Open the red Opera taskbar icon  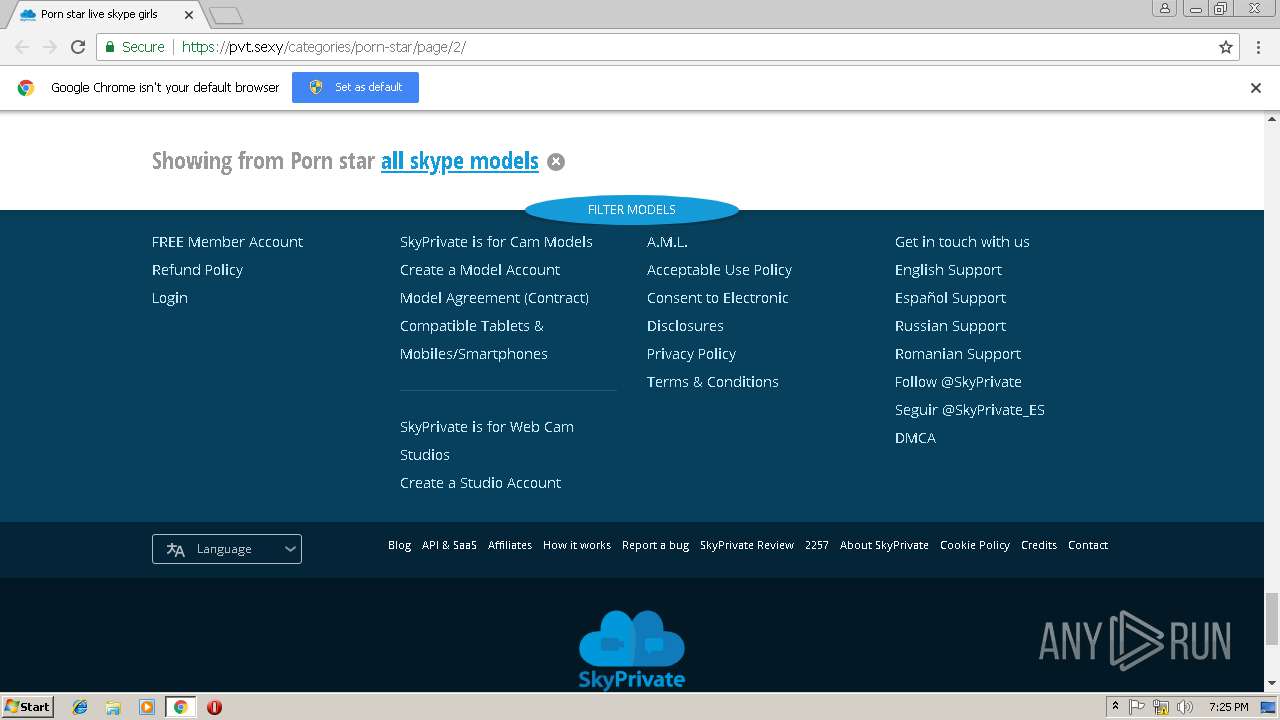[214, 707]
